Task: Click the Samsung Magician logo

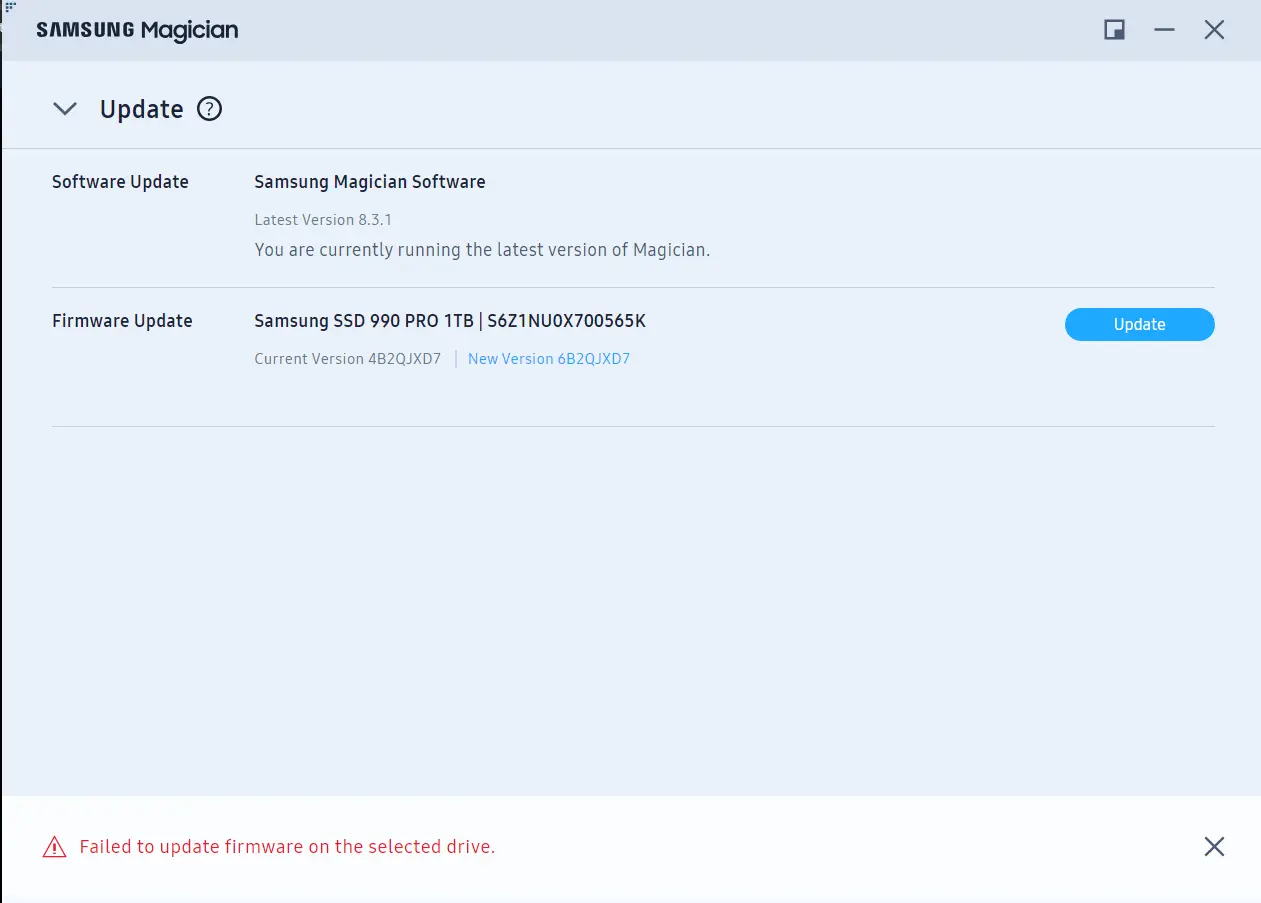Action: click(137, 30)
